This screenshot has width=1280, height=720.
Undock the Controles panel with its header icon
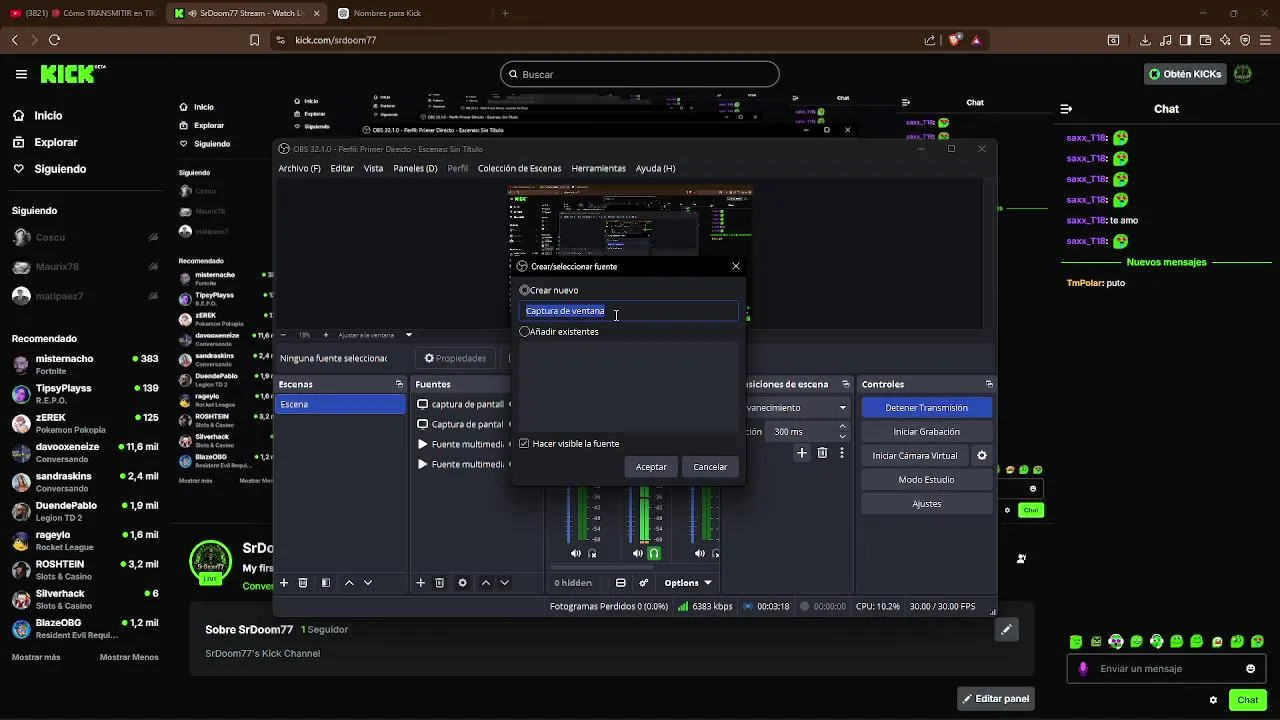[x=989, y=384]
